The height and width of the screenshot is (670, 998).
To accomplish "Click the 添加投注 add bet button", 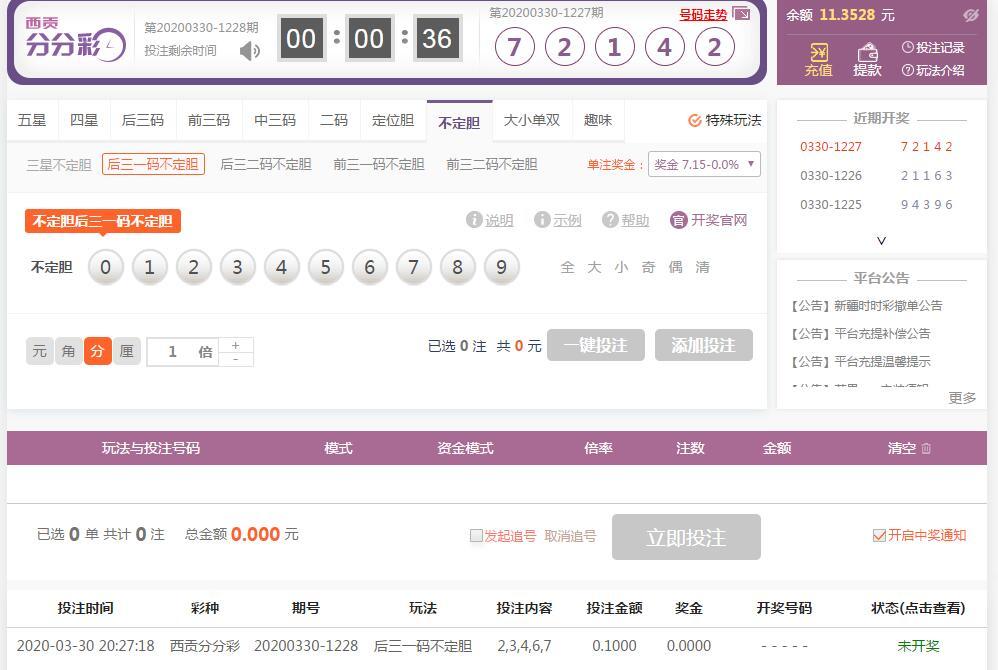I will (704, 345).
